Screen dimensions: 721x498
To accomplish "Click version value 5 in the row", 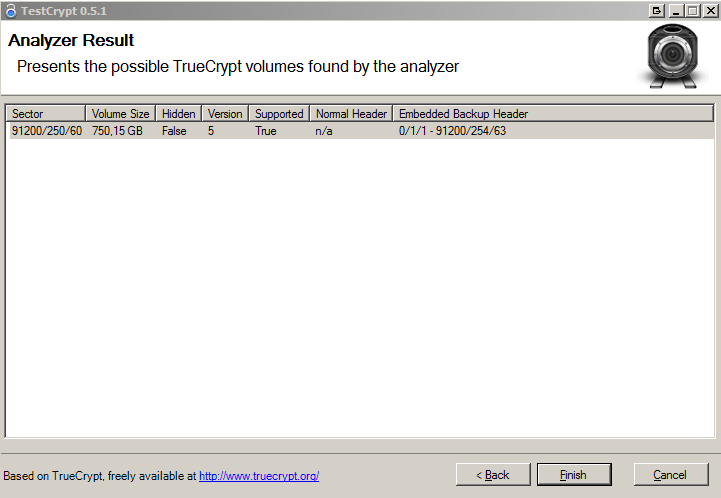I will click(211, 131).
